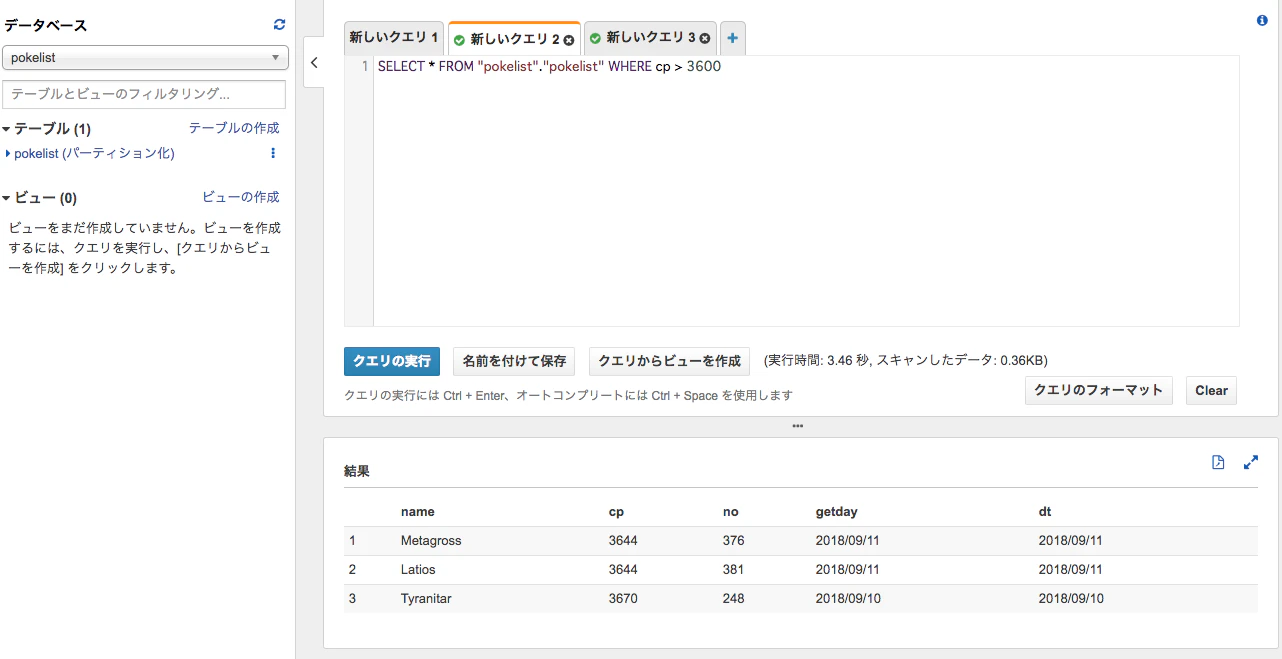Clear the query editor with Clear button
This screenshot has width=1282, height=659.
[x=1211, y=390]
